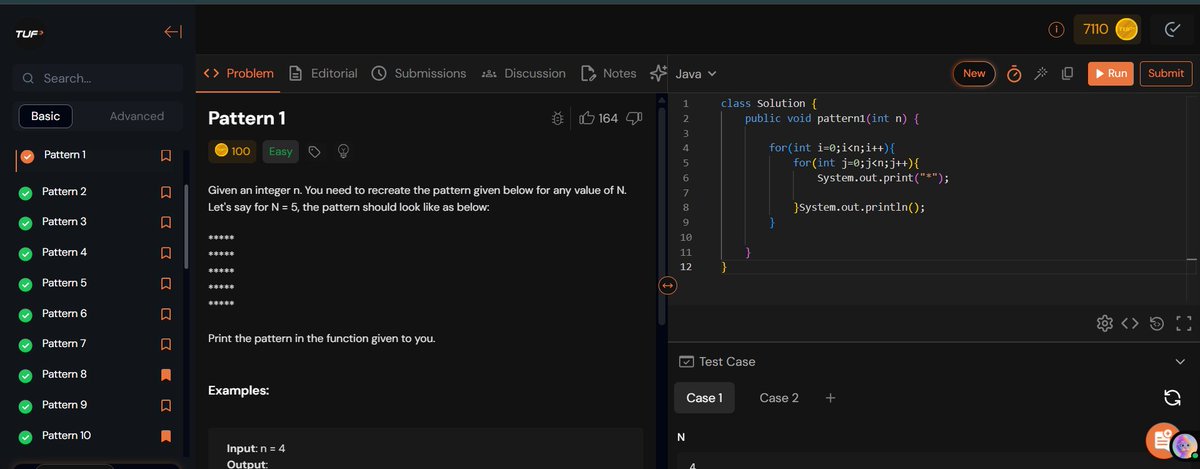Open the AI sparkle tab icon
Image resolution: width=1200 pixels, height=469 pixels.
click(658, 73)
